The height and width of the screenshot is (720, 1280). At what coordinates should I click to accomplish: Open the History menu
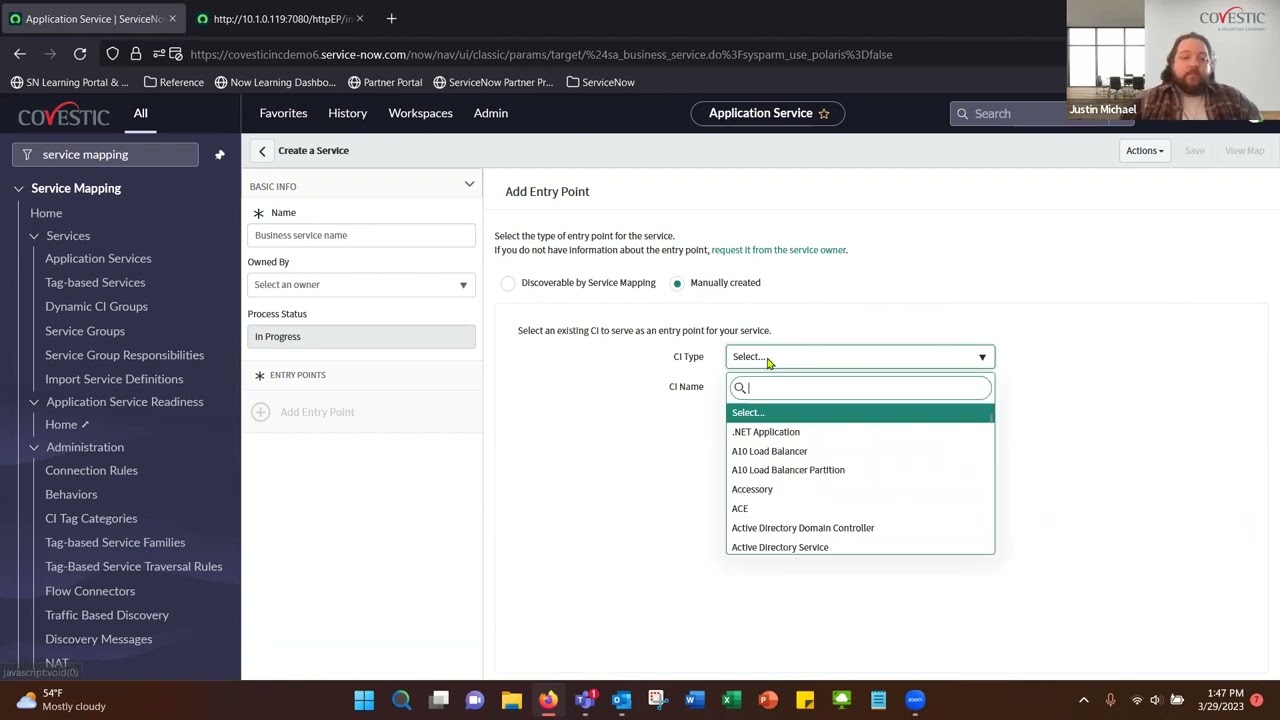click(347, 113)
